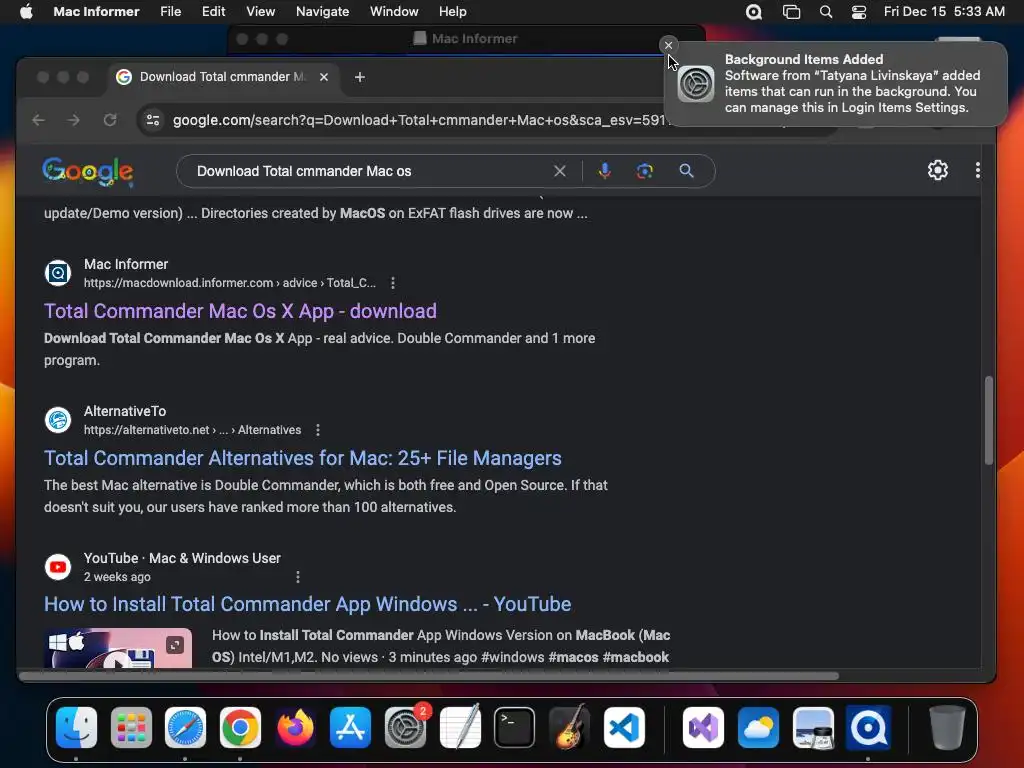Viewport: 1024px width, 768px height.
Task: Open the Edit menu
Action: pyautogui.click(x=213, y=12)
